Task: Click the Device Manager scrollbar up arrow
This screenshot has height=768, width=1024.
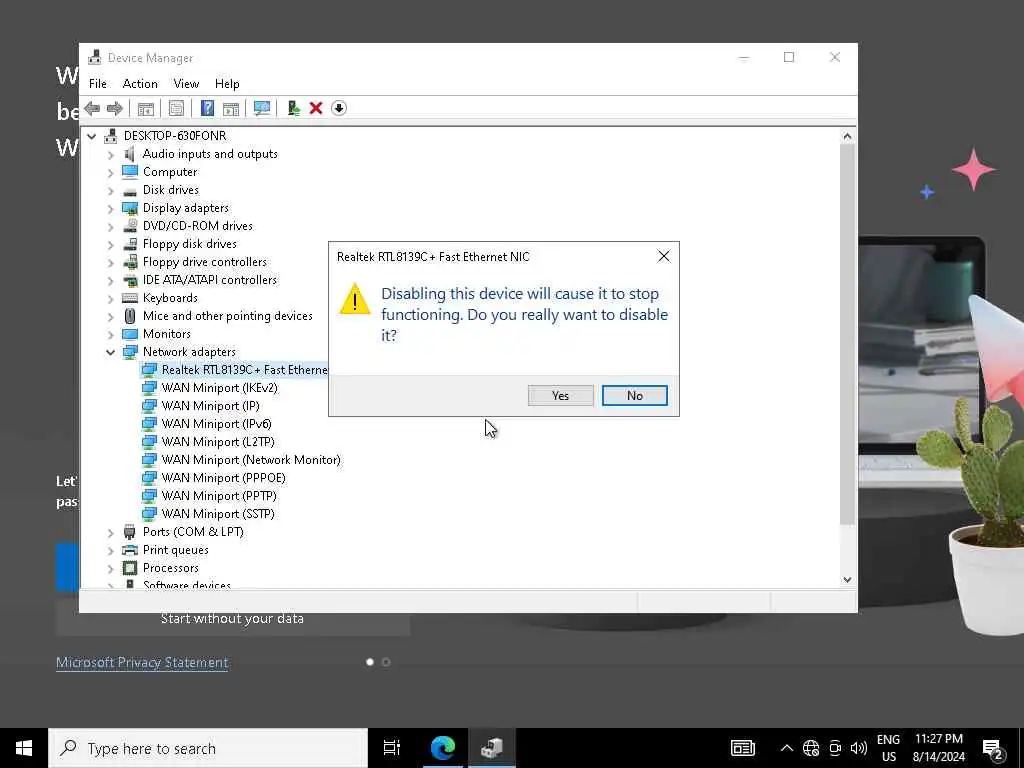Action: pos(847,136)
